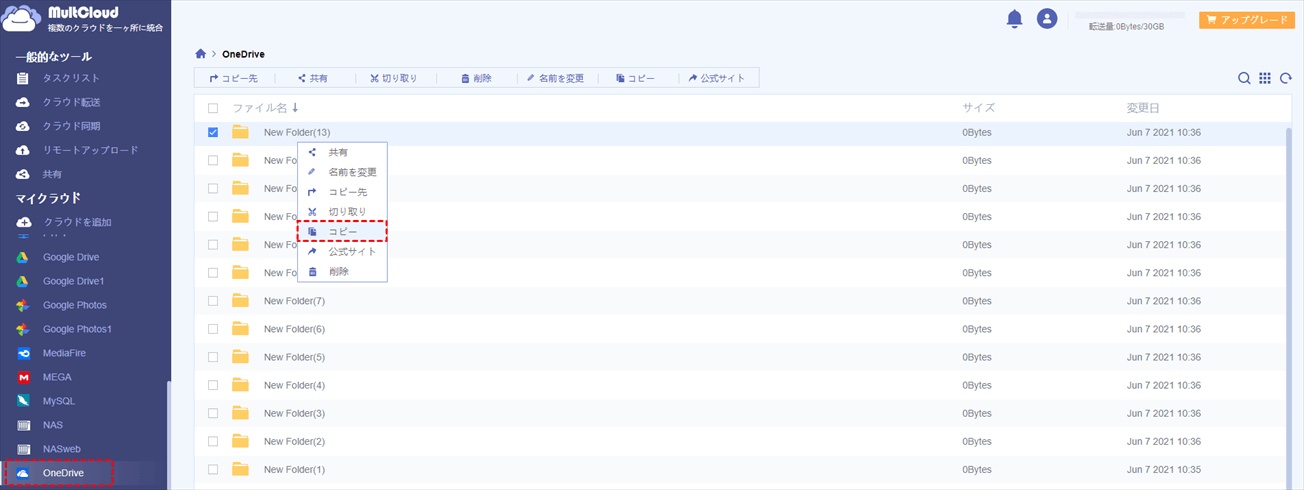Screen dimensions: 1304x490
Task: Select 削除 in the context menu
Action: pyautogui.click(x=342, y=272)
